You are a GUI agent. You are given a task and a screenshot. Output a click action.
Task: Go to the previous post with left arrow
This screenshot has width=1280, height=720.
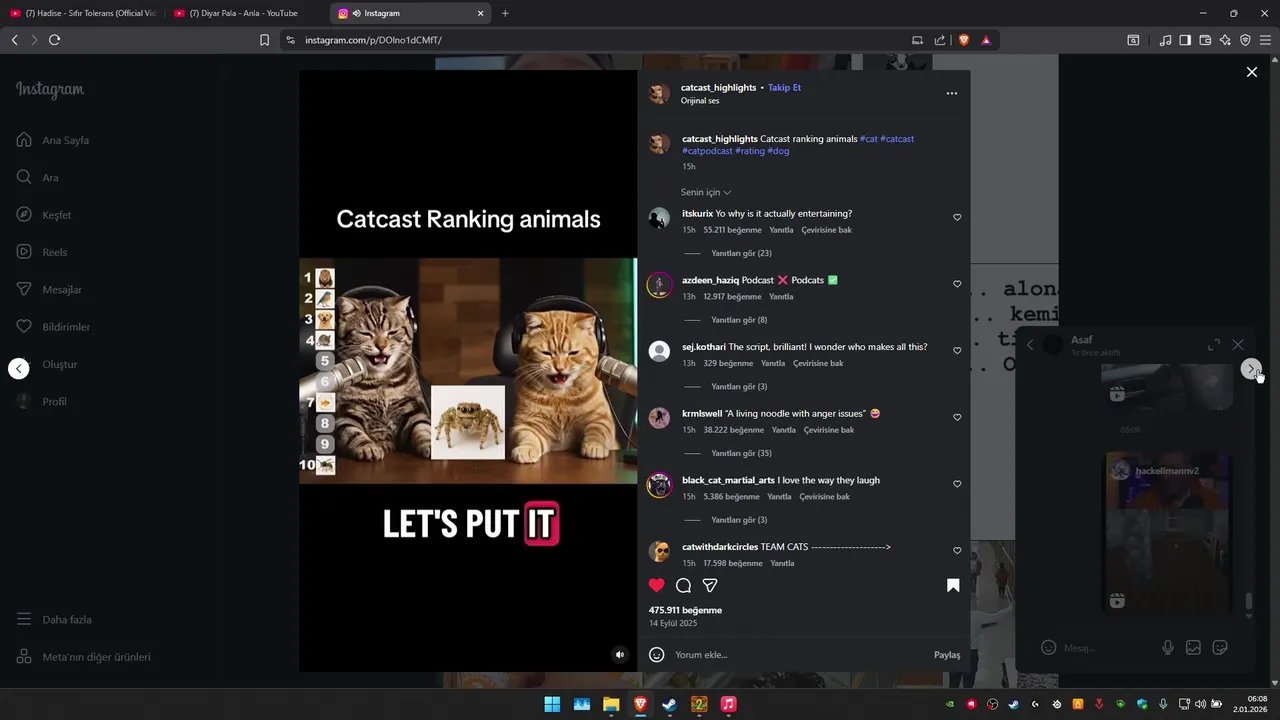point(19,369)
